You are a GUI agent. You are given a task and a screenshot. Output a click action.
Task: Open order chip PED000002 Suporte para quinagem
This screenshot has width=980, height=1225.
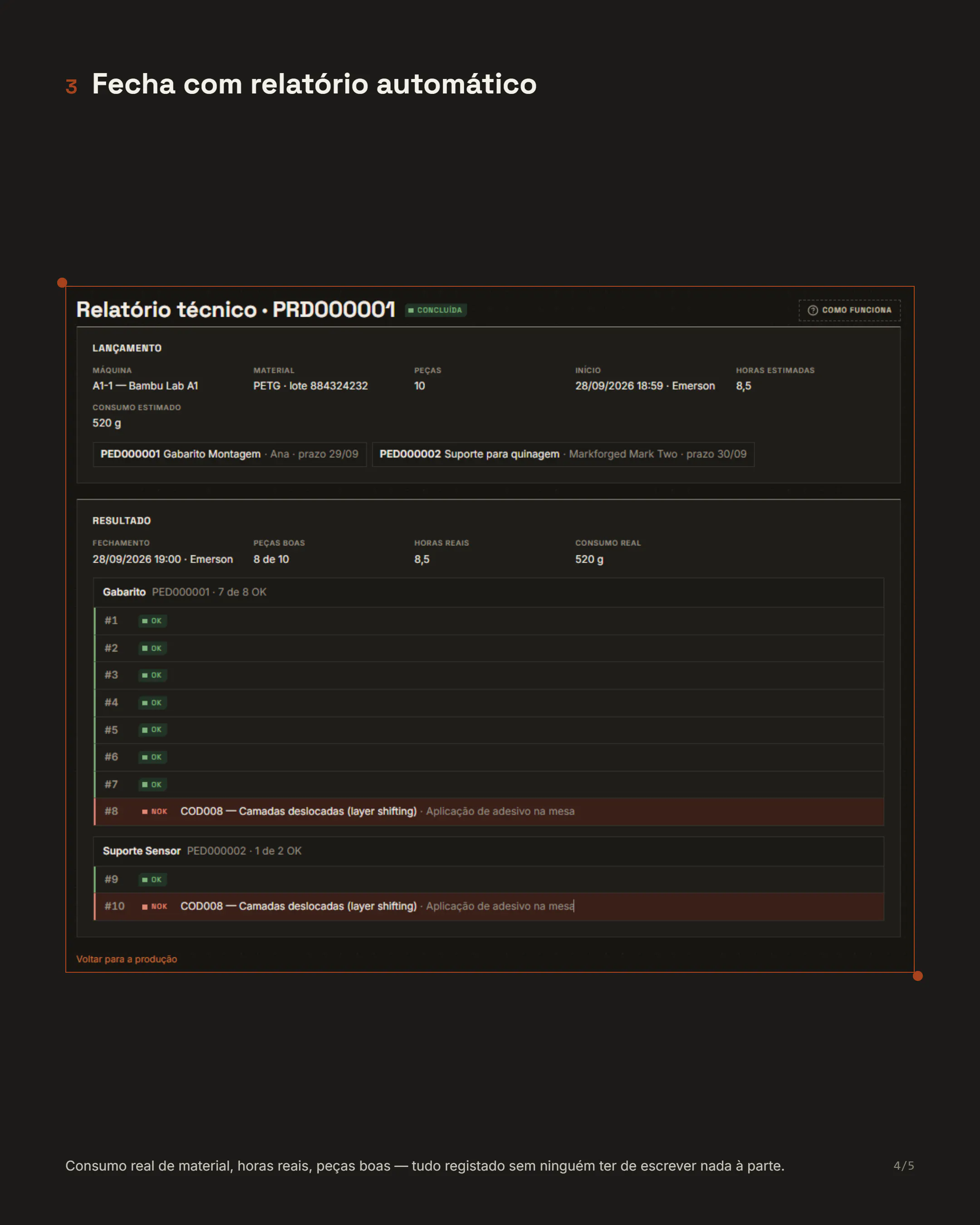pyautogui.click(x=563, y=454)
